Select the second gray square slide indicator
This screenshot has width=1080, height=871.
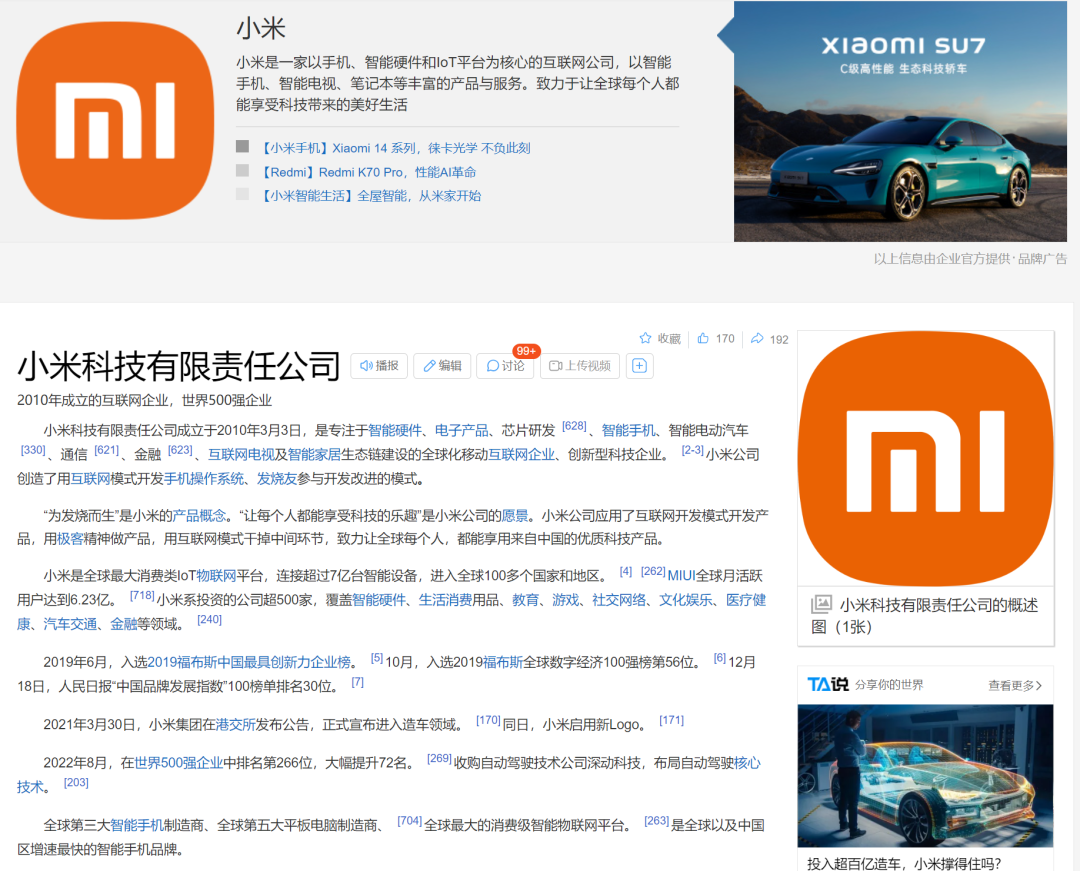pos(242,170)
